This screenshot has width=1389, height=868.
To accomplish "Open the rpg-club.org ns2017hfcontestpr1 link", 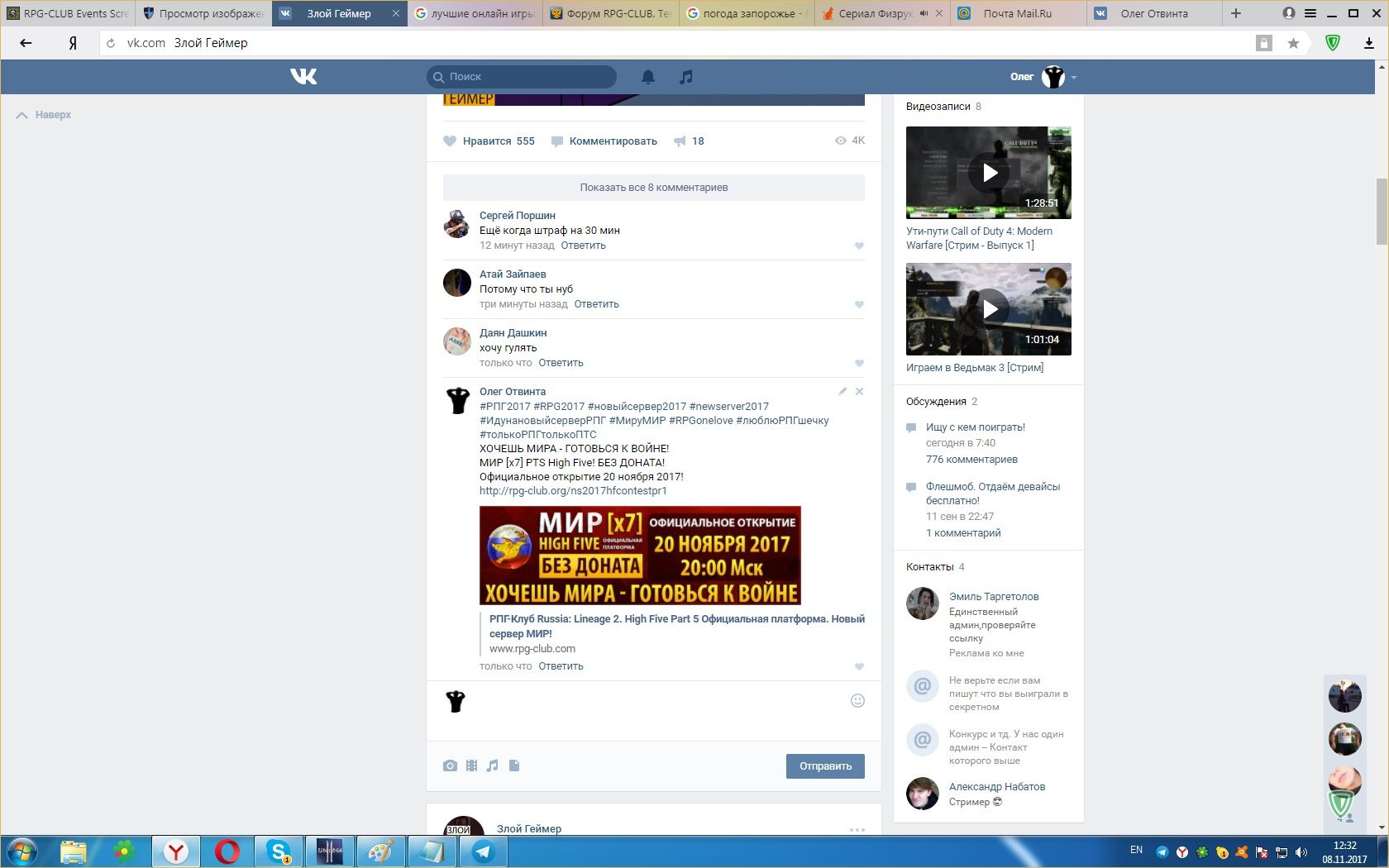I will pos(573,491).
